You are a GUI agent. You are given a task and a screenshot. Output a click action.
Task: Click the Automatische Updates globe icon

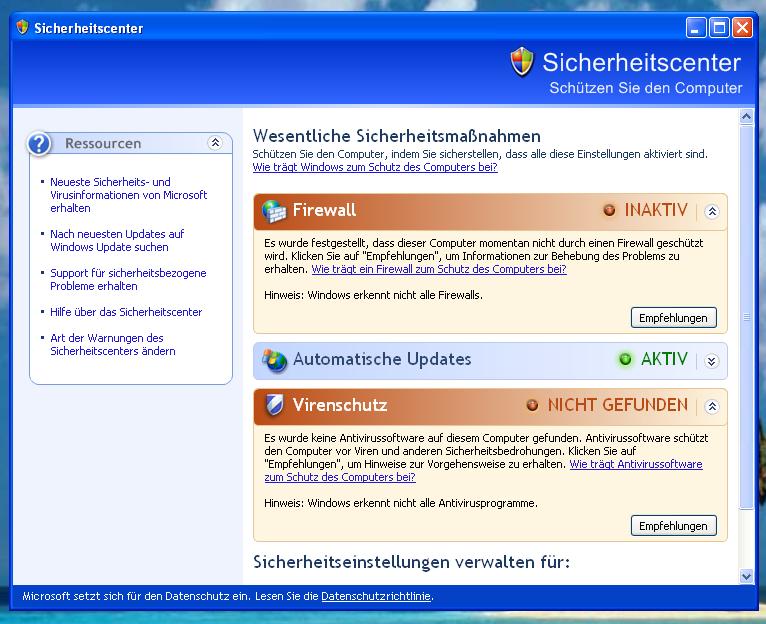pyautogui.click(x=275, y=361)
